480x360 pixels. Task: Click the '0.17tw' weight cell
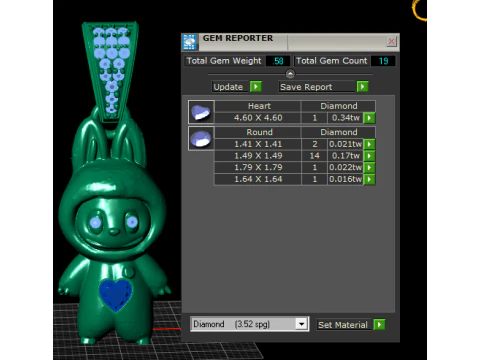point(346,156)
